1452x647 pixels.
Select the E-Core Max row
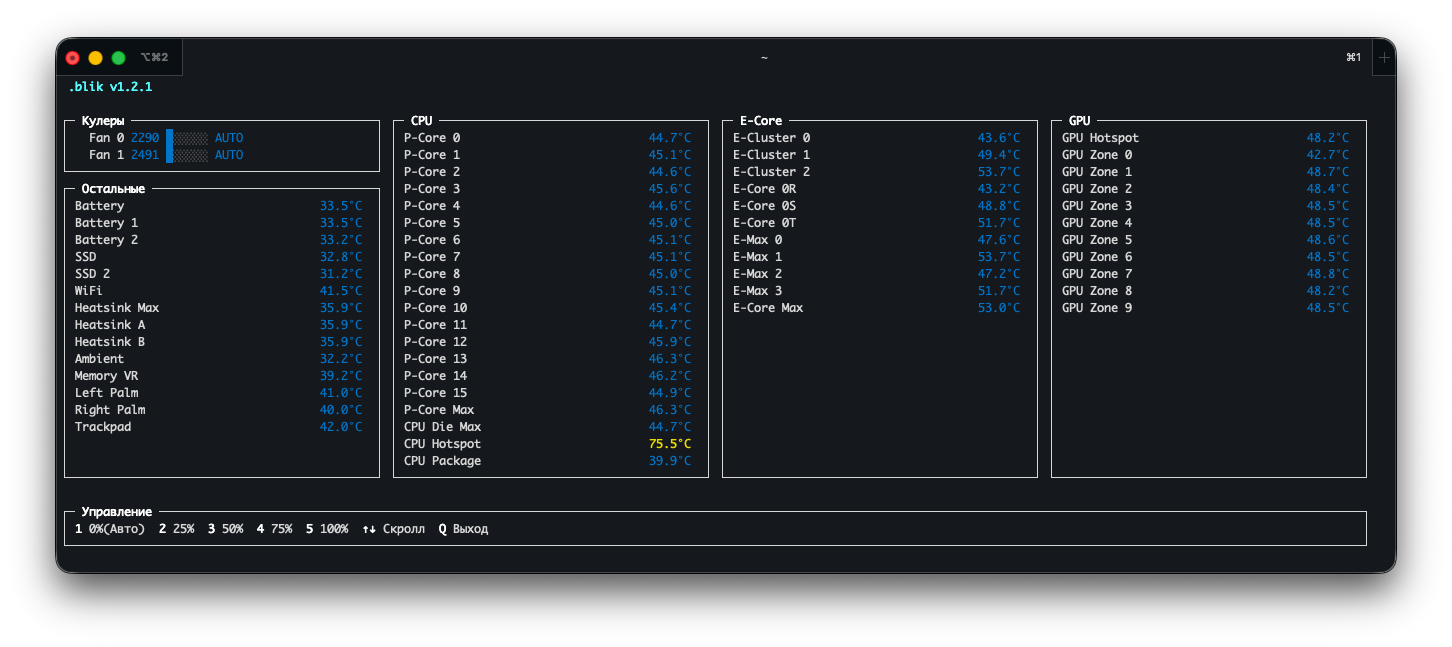(879, 308)
